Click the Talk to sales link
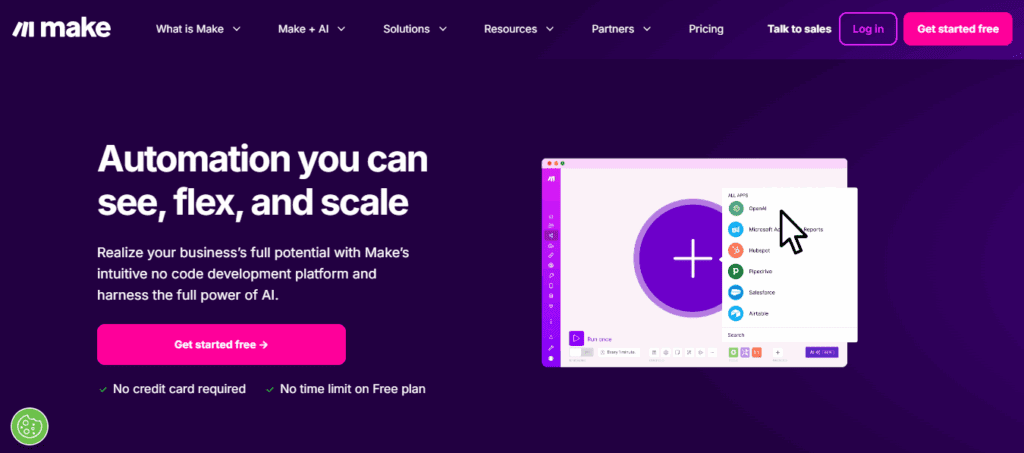 point(799,29)
